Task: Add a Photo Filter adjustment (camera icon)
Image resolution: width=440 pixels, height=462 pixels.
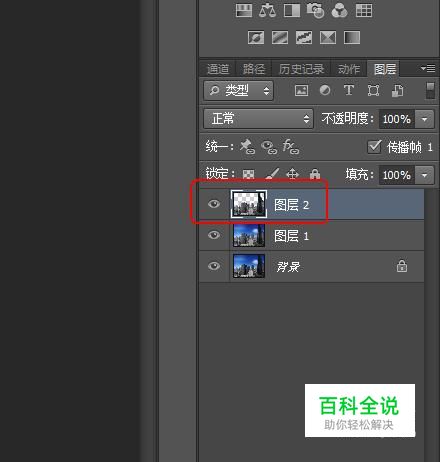Action: 315,10
